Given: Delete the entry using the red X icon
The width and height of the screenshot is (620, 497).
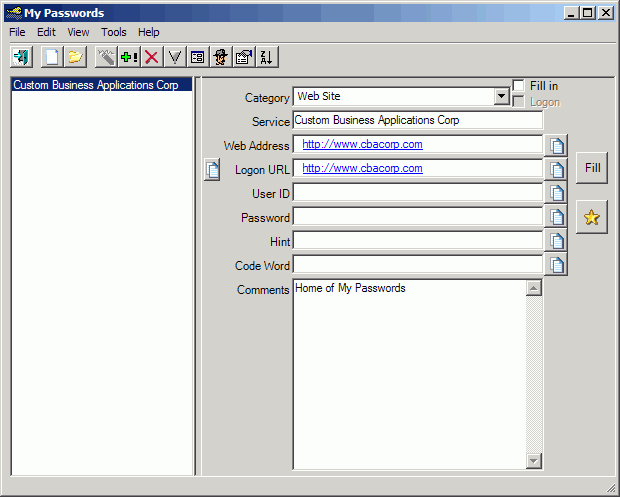Looking at the screenshot, I should click(x=152, y=57).
